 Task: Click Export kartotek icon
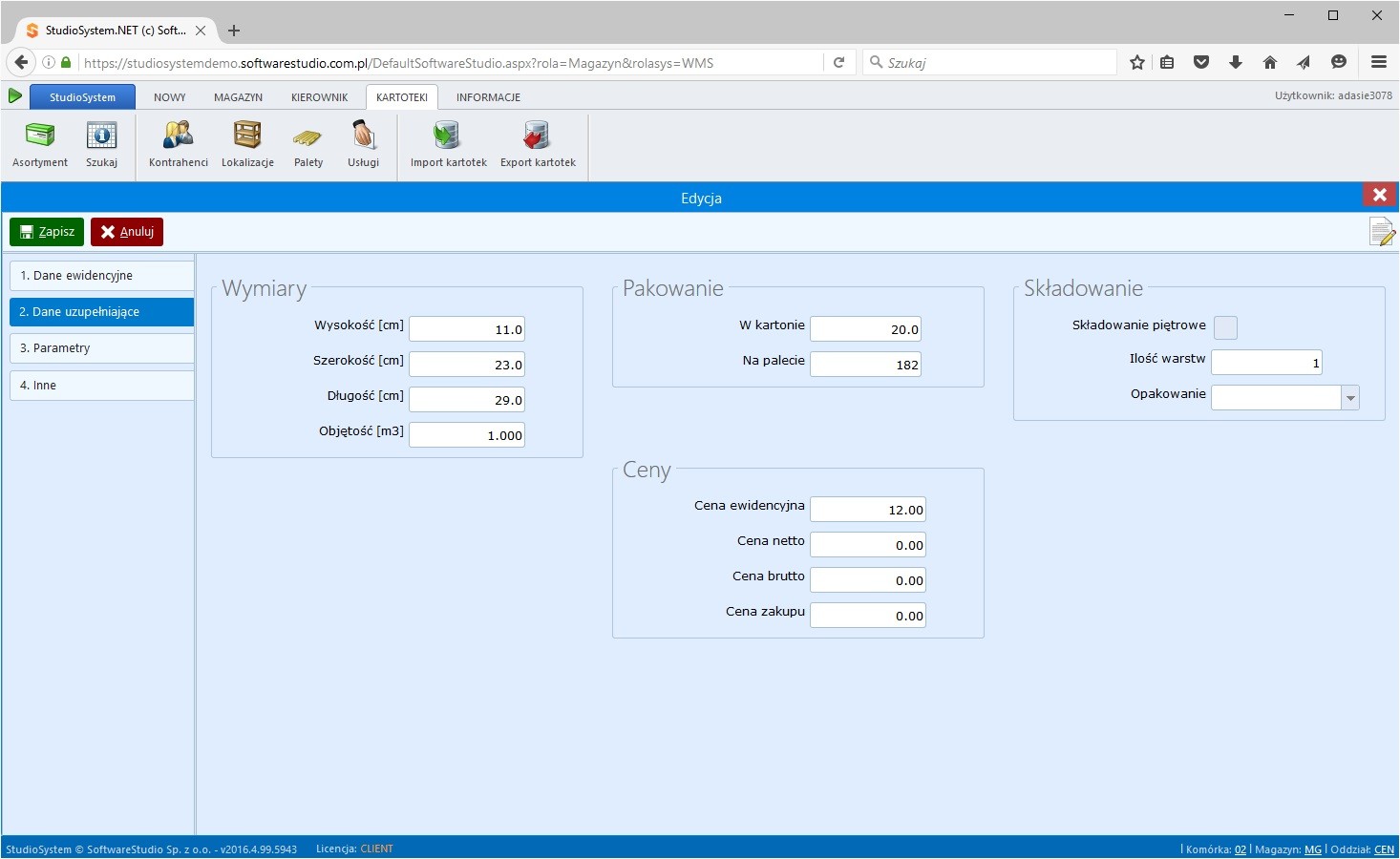tap(538, 145)
